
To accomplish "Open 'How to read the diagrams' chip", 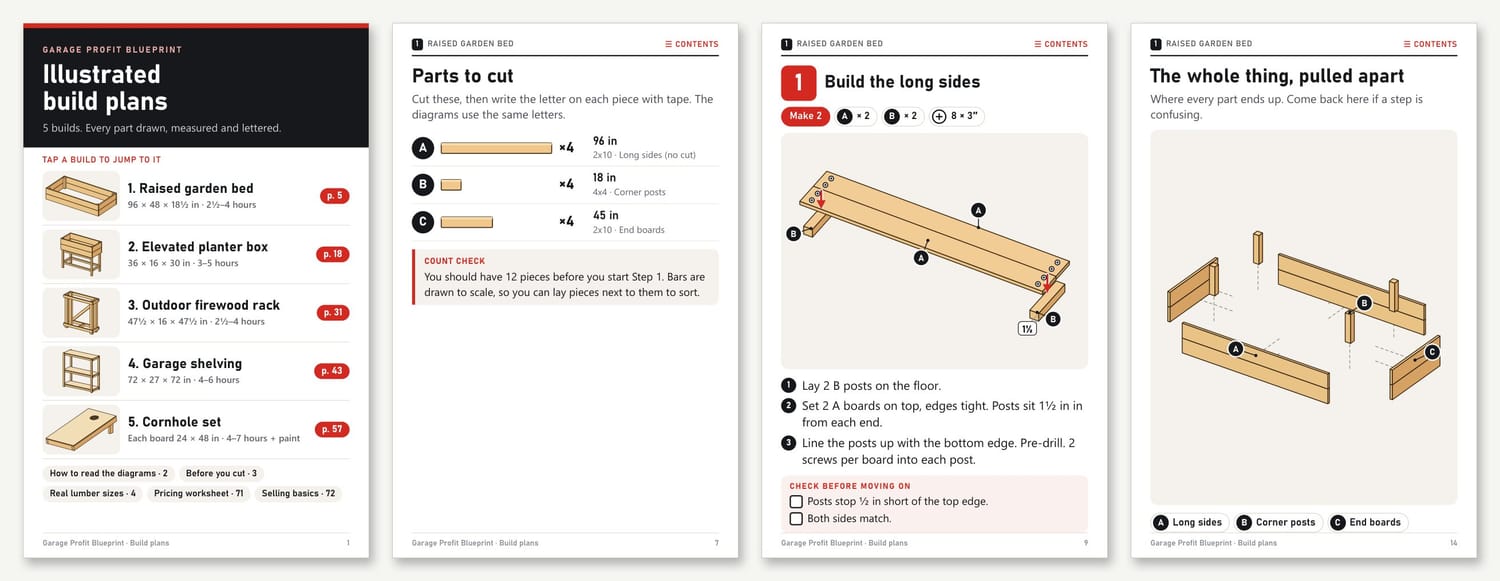I will point(109,473).
